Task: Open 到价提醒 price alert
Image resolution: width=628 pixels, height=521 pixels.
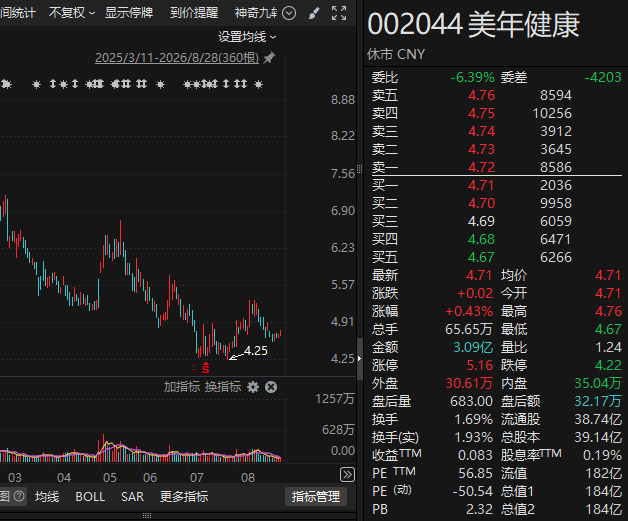Action: point(194,13)
